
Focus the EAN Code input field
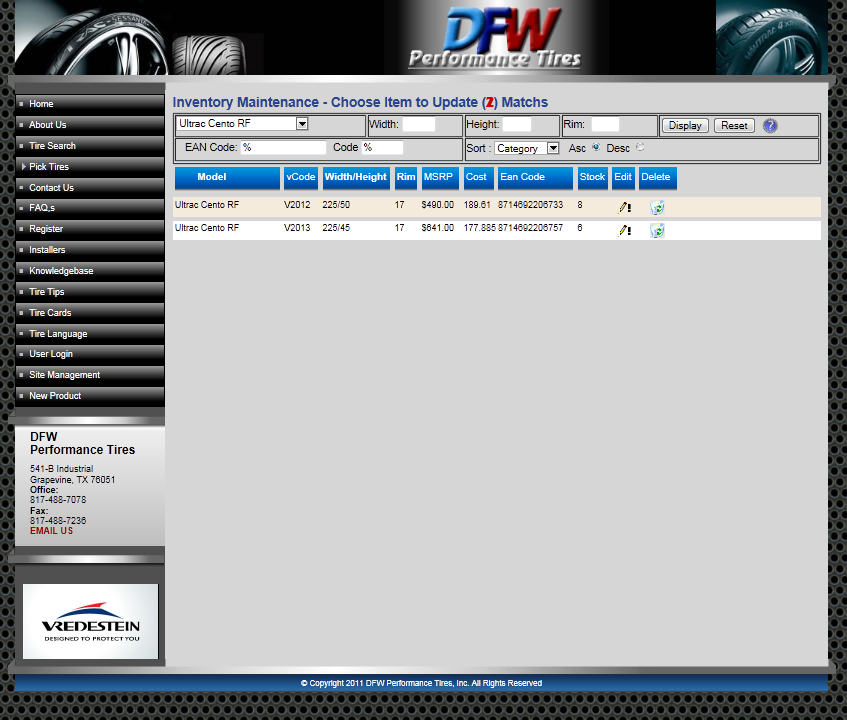pyautogui.click(x=284, y=147)
